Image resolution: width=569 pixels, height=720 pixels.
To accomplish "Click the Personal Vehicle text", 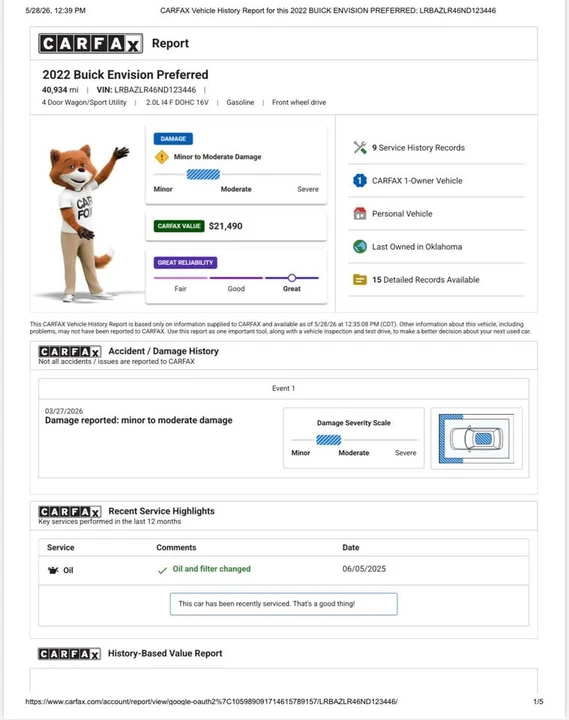I will click(x=402, y=214).
